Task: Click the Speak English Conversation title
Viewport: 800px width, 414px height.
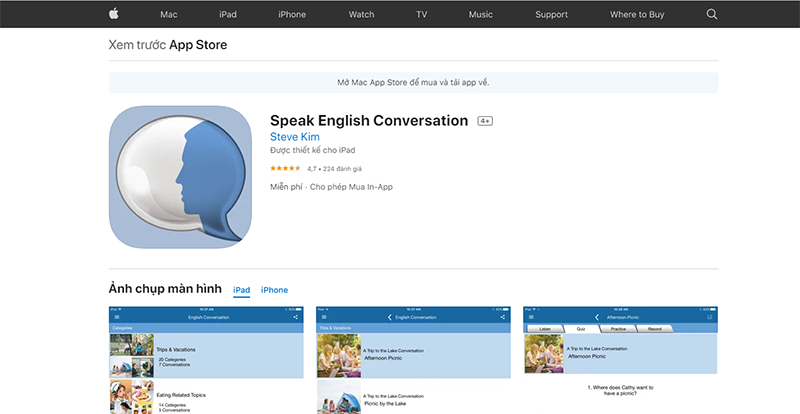Action: click(x=369, y=120)
